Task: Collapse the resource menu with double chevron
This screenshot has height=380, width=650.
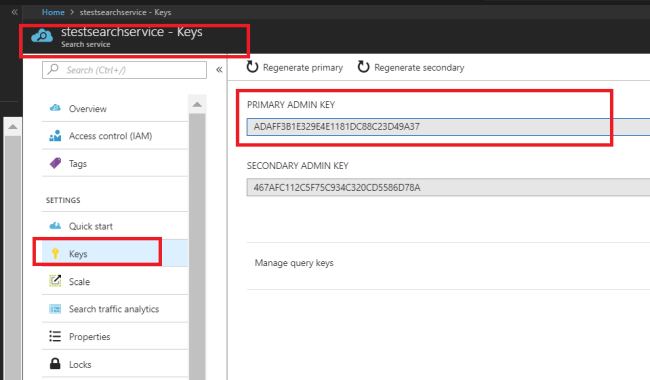Action: 219,70
